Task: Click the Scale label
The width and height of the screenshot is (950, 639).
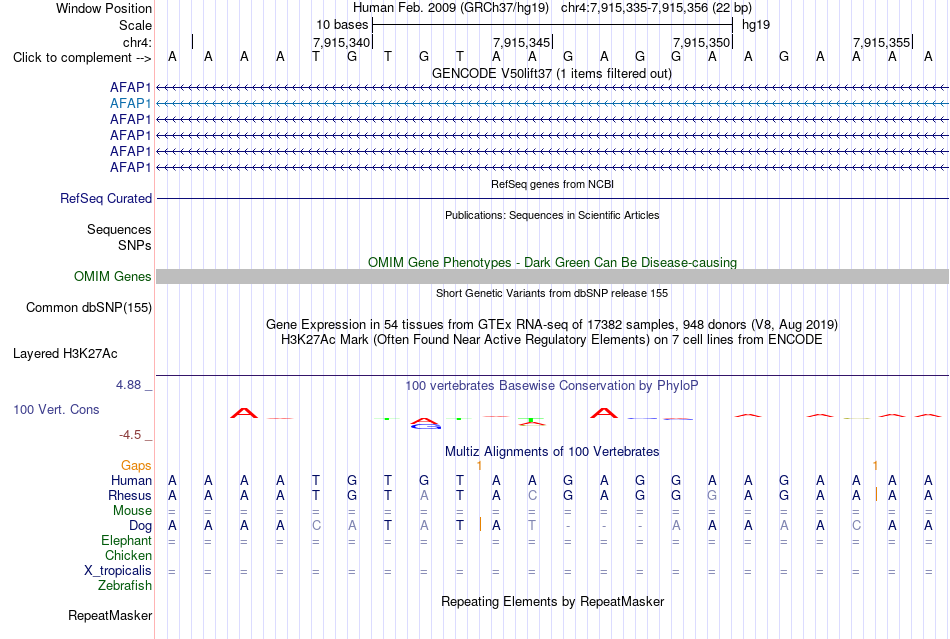Action: pos(135,25)
